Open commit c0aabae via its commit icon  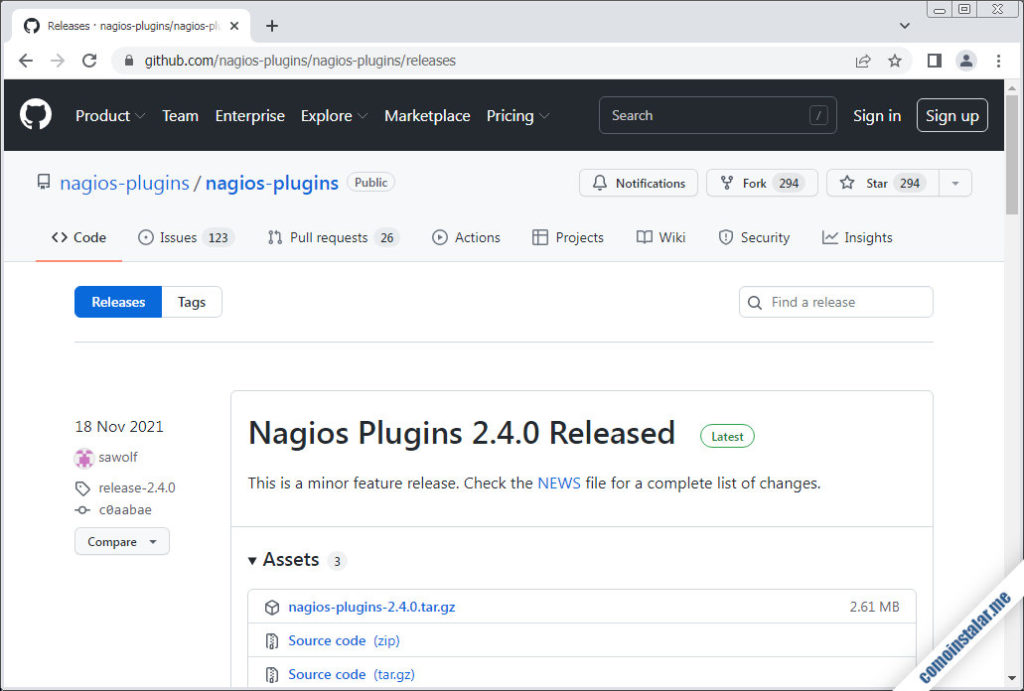pos(83,509)
